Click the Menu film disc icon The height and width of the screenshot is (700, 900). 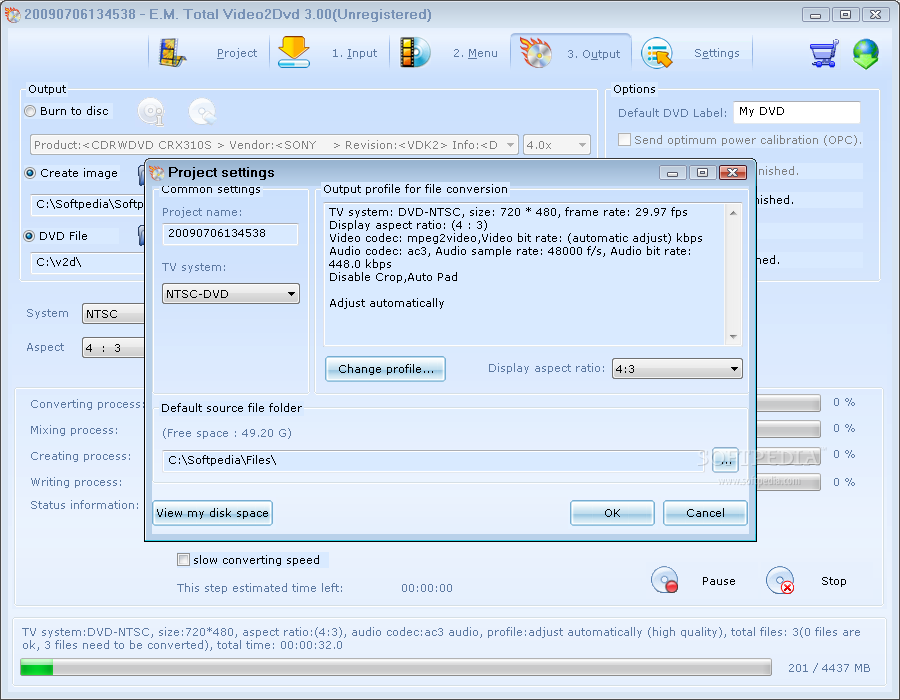pyautogui.click(x=414, y=52)
